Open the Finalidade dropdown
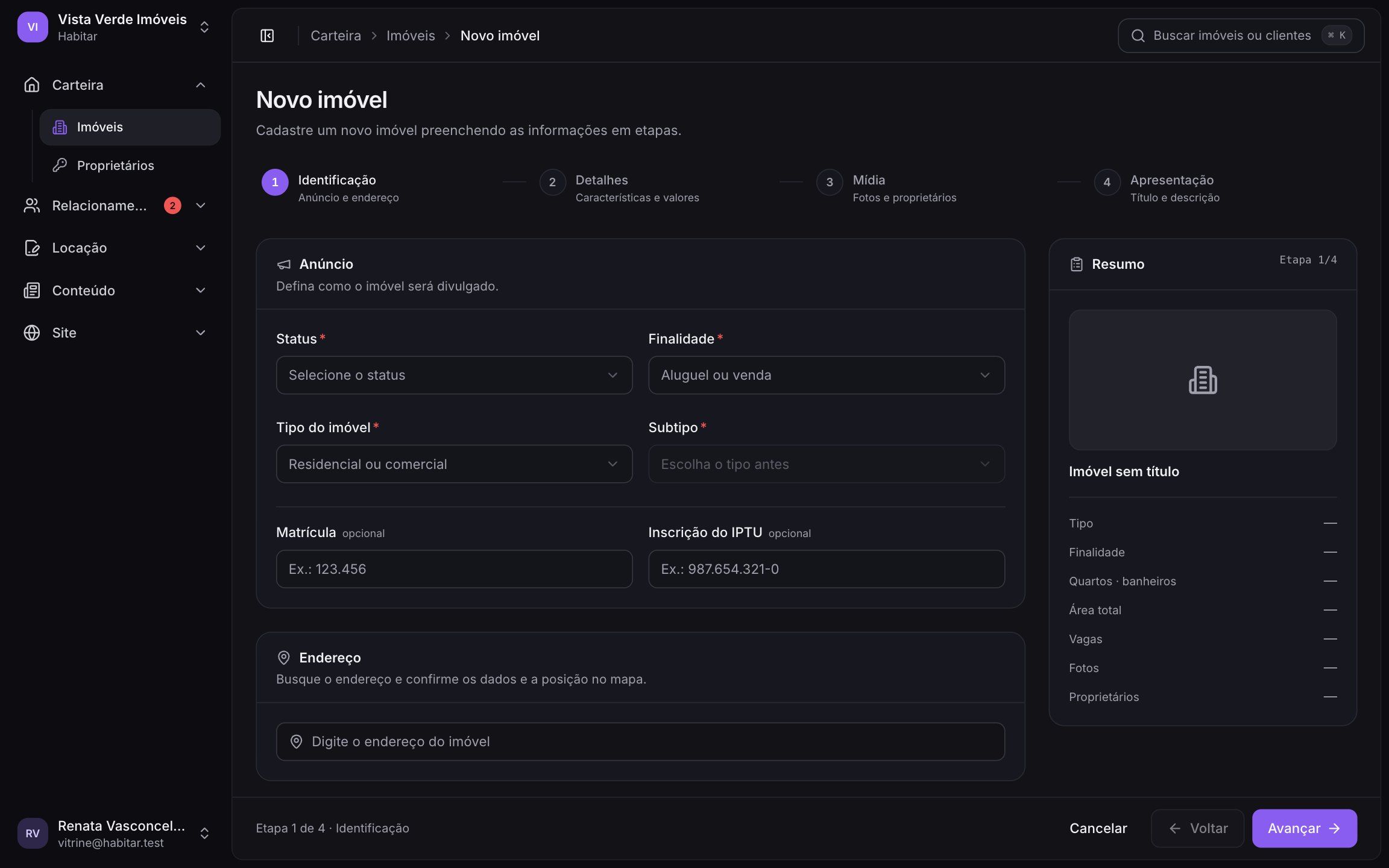This screenshot has width=1389, height=868. coord(827,375)
